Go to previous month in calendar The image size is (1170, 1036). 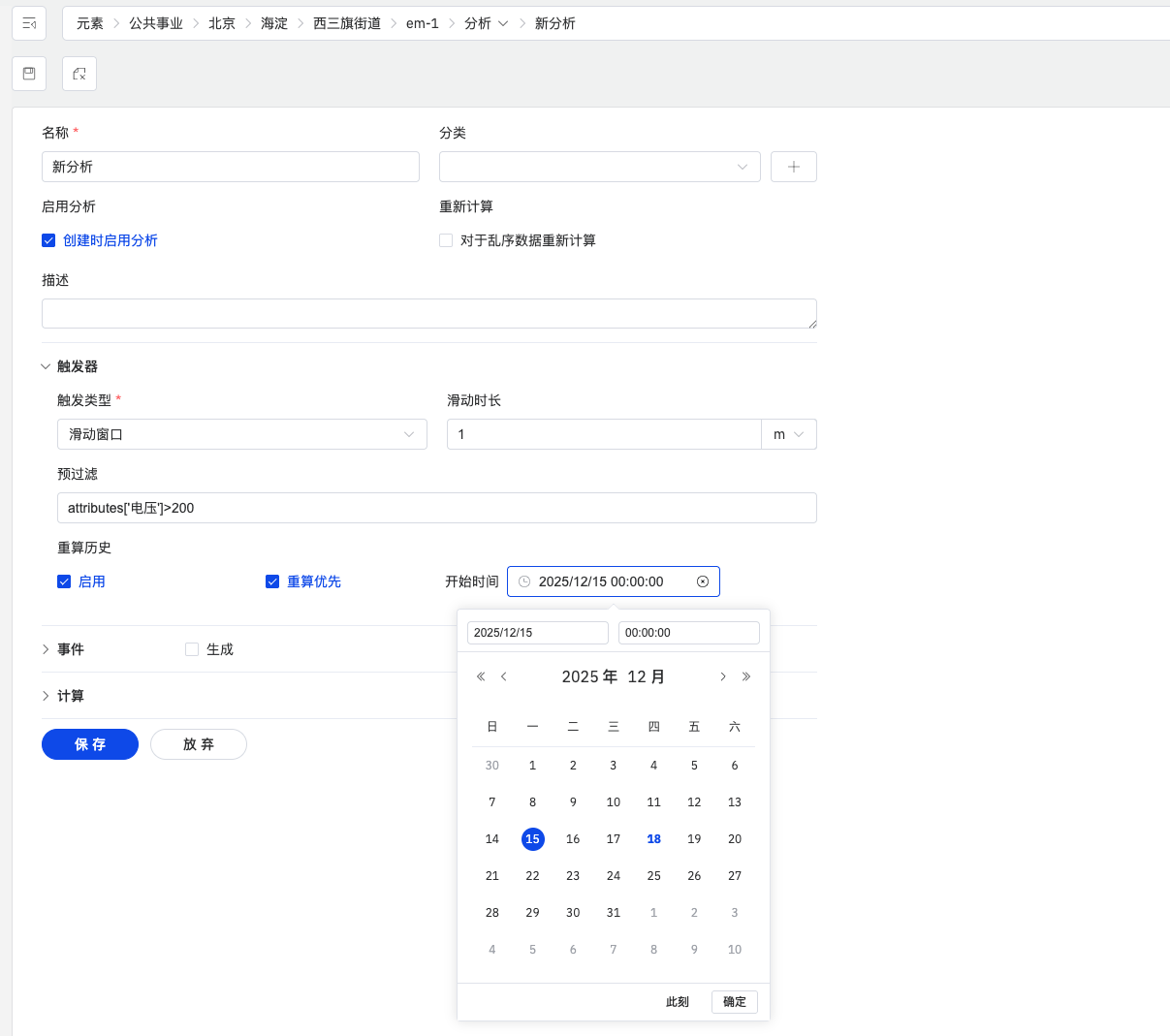pos(504,676)
